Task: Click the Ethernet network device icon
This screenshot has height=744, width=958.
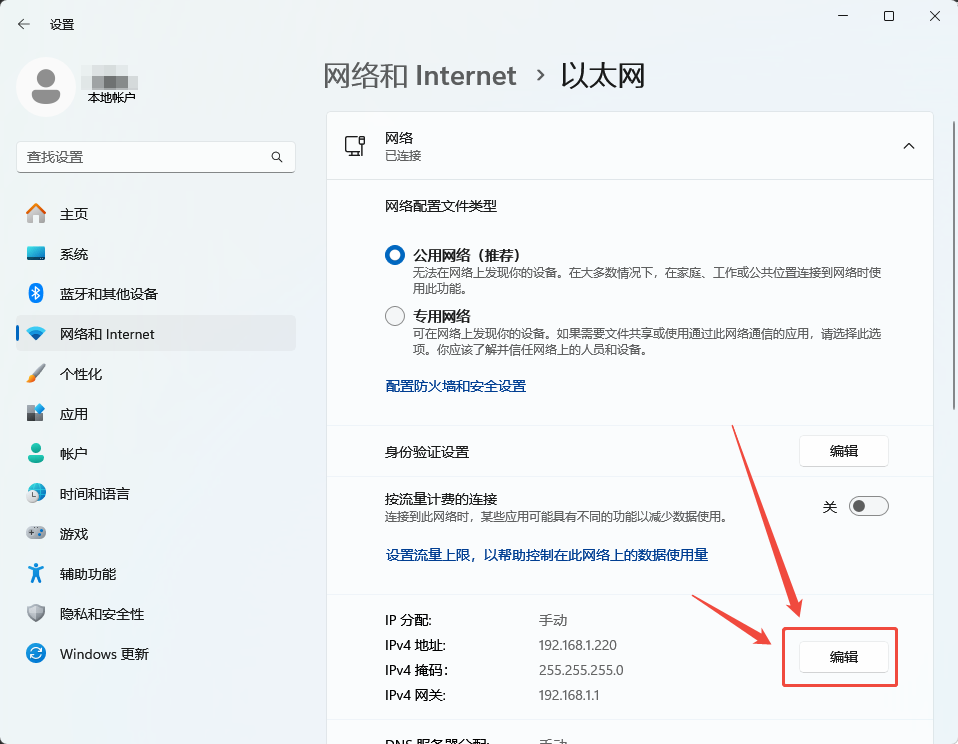Action: click(355, 146)
